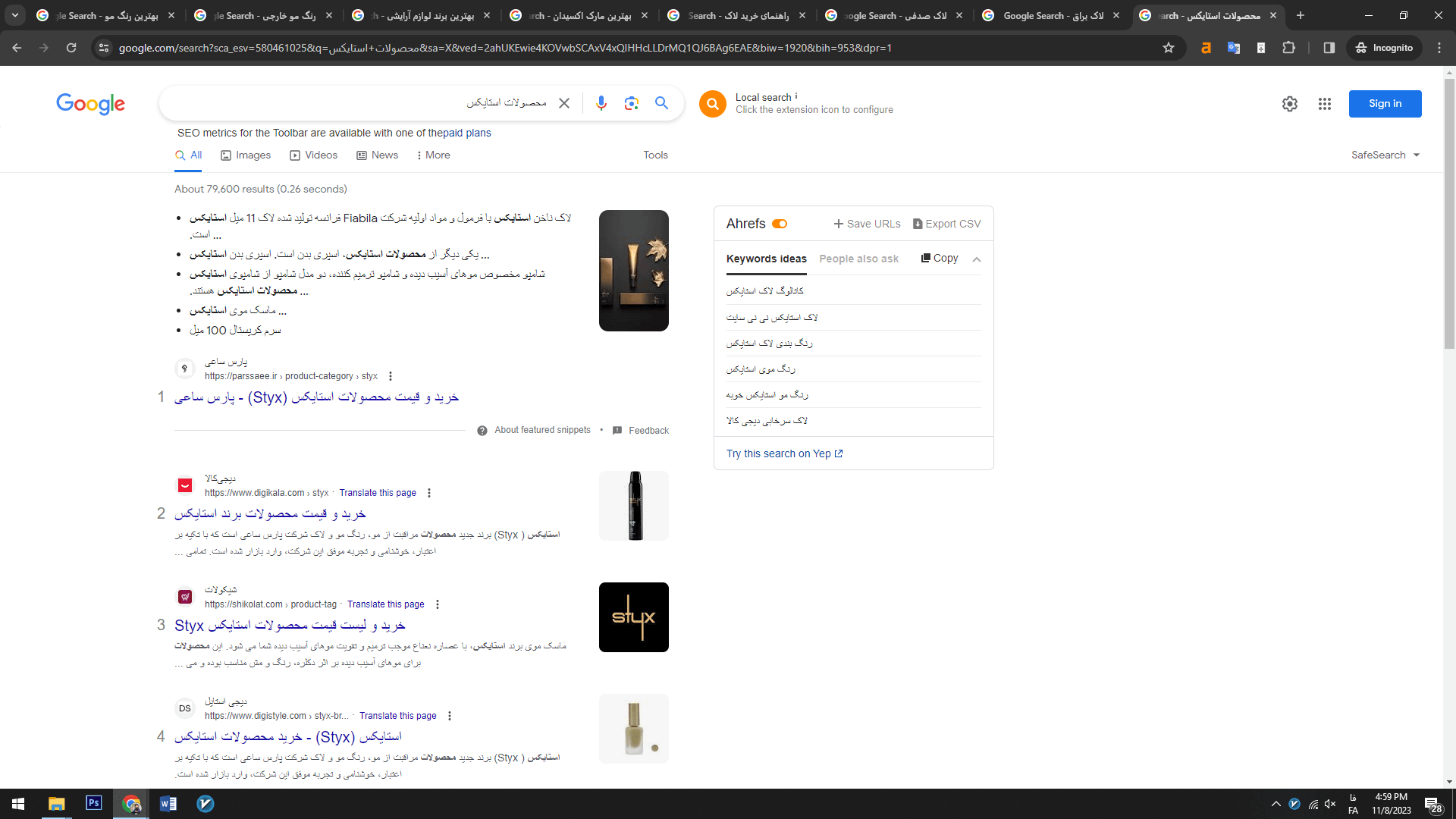Open the Ahrefs extension icon in toolbar
The height and width of the screenshot is (819, 1456).
coord(1206,48)
